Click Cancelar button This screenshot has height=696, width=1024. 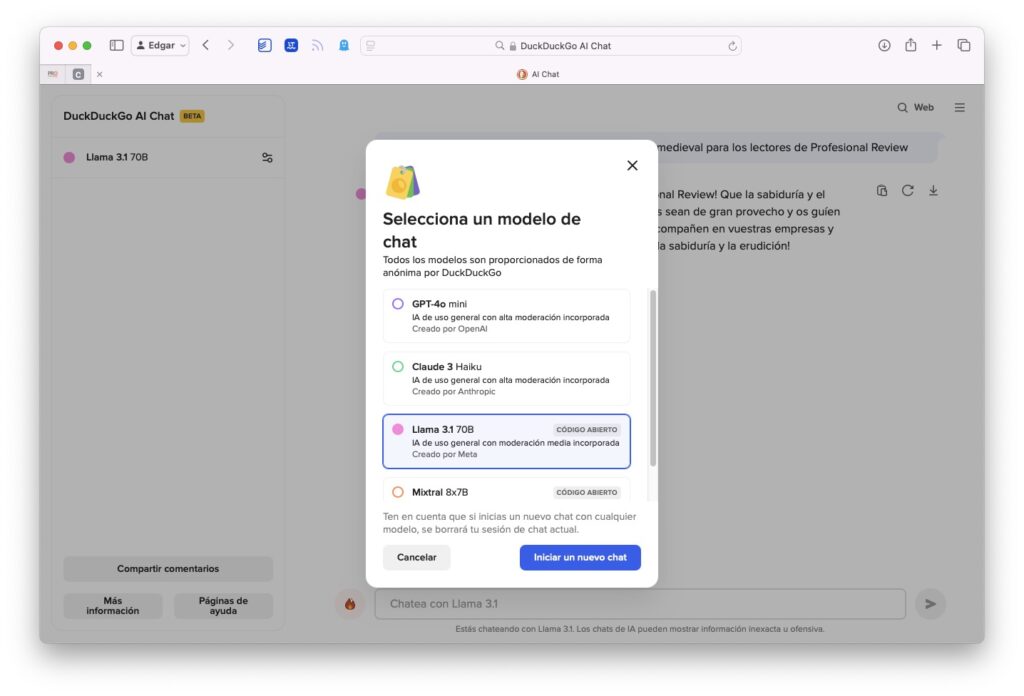pyautogui.click(x=417, y=557)
